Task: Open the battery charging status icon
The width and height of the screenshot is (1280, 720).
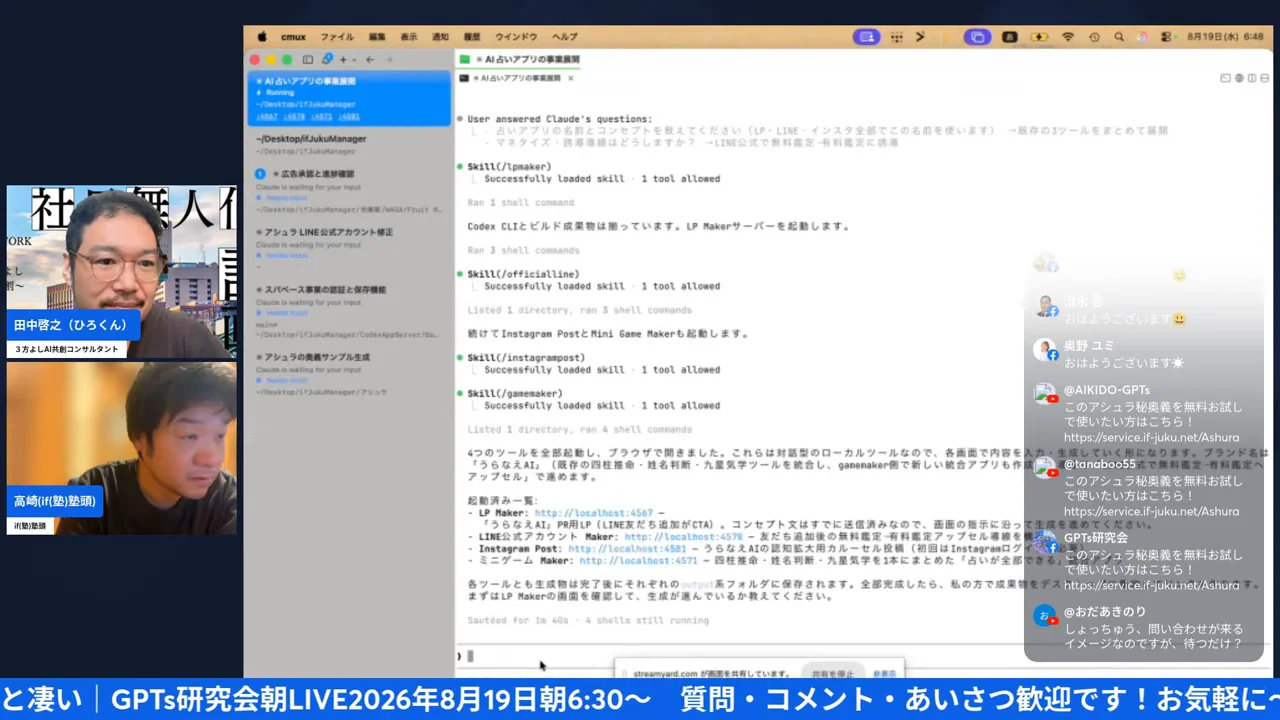Action: pyautogui.click(x=1039, y=37)
